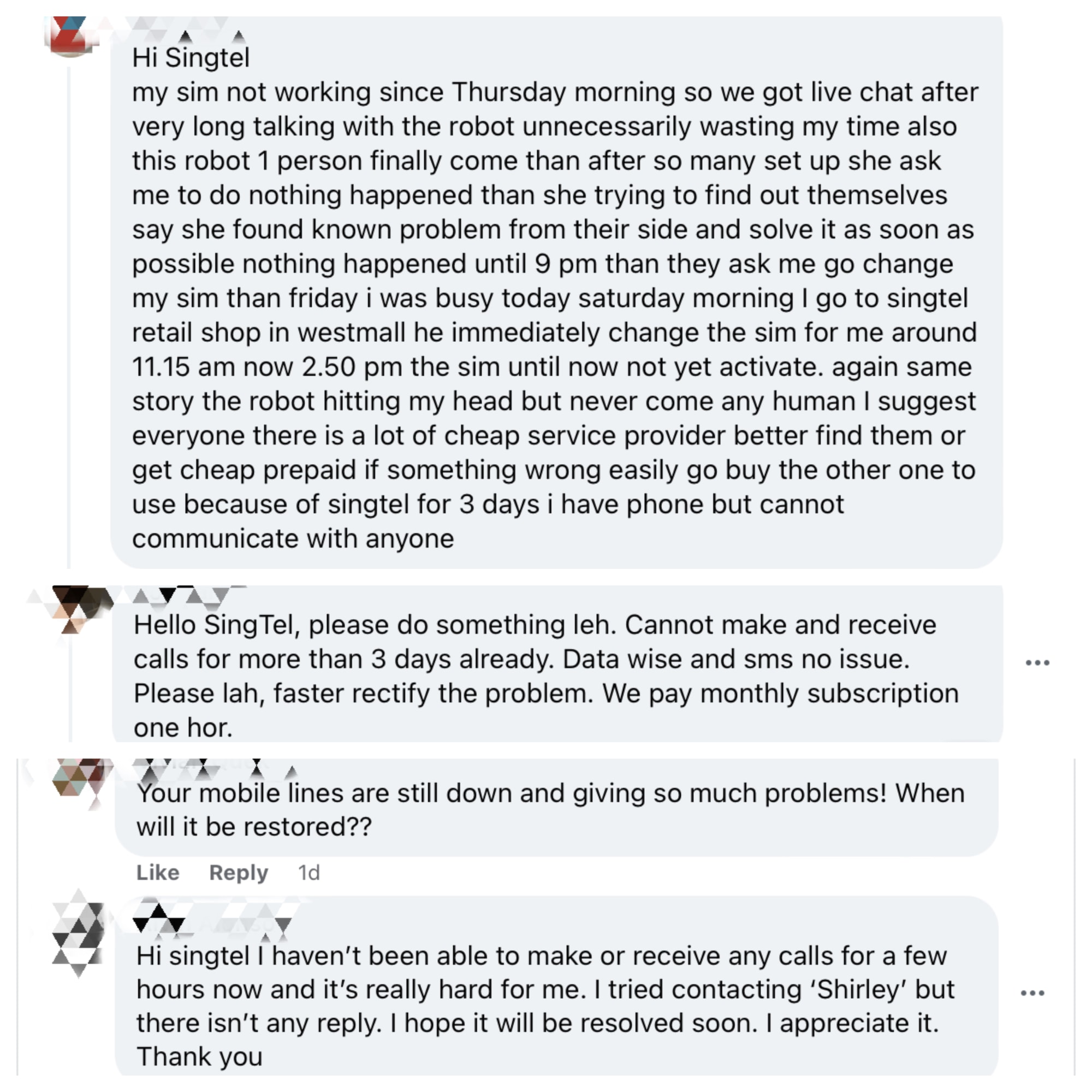1092x1092 pixels.
Task: Open options menu for the 'Shirley' comment
Action: [x=1032, y=993]
